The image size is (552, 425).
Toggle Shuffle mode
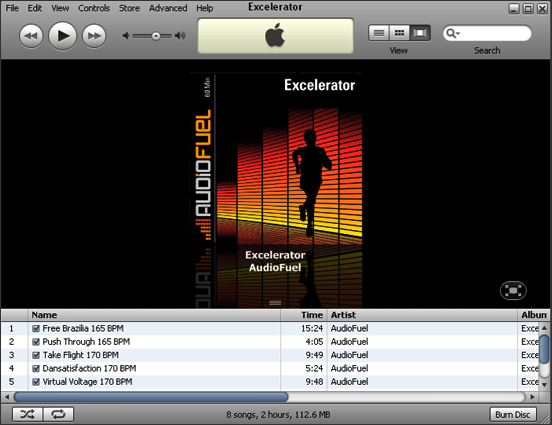click(x=27, y=414)
